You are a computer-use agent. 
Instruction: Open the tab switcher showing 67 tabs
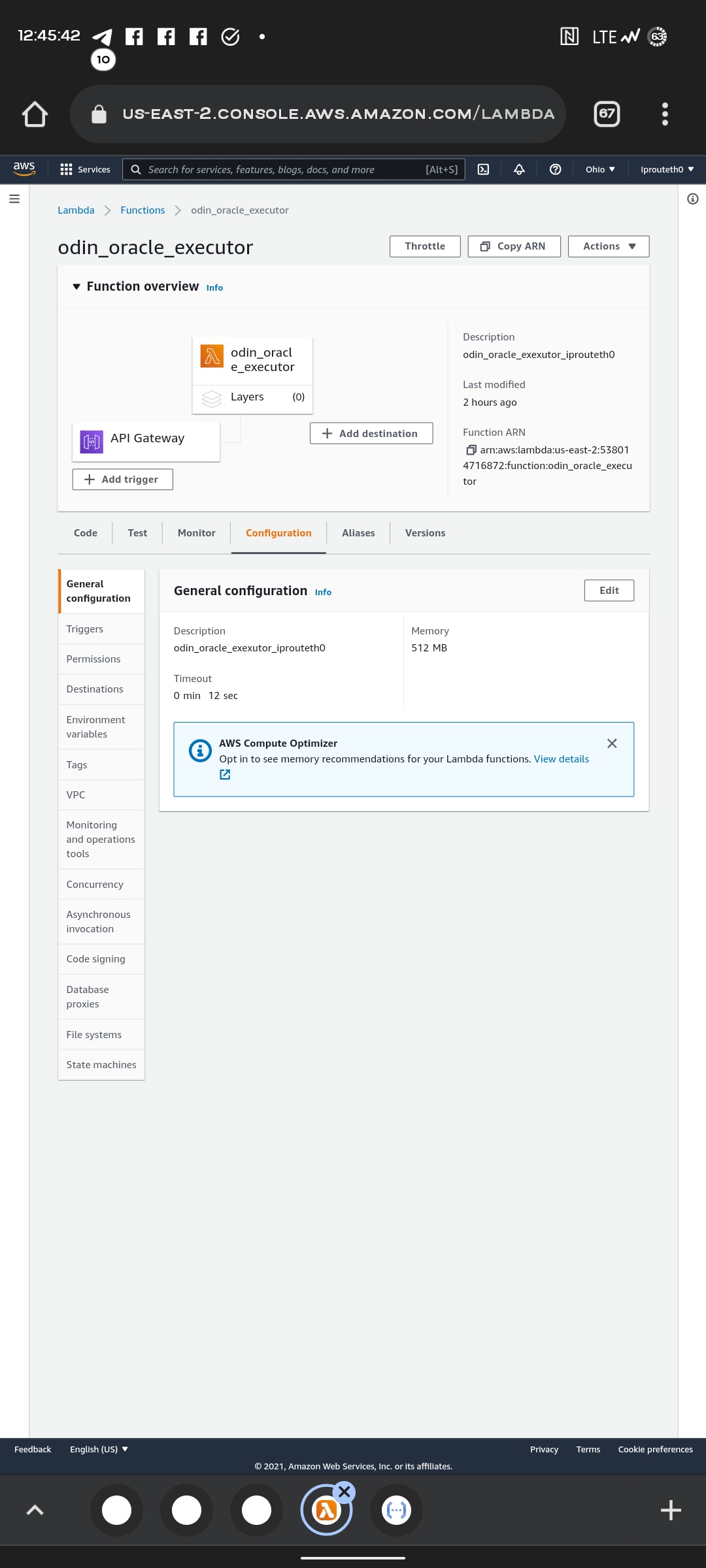click(607, 114)
